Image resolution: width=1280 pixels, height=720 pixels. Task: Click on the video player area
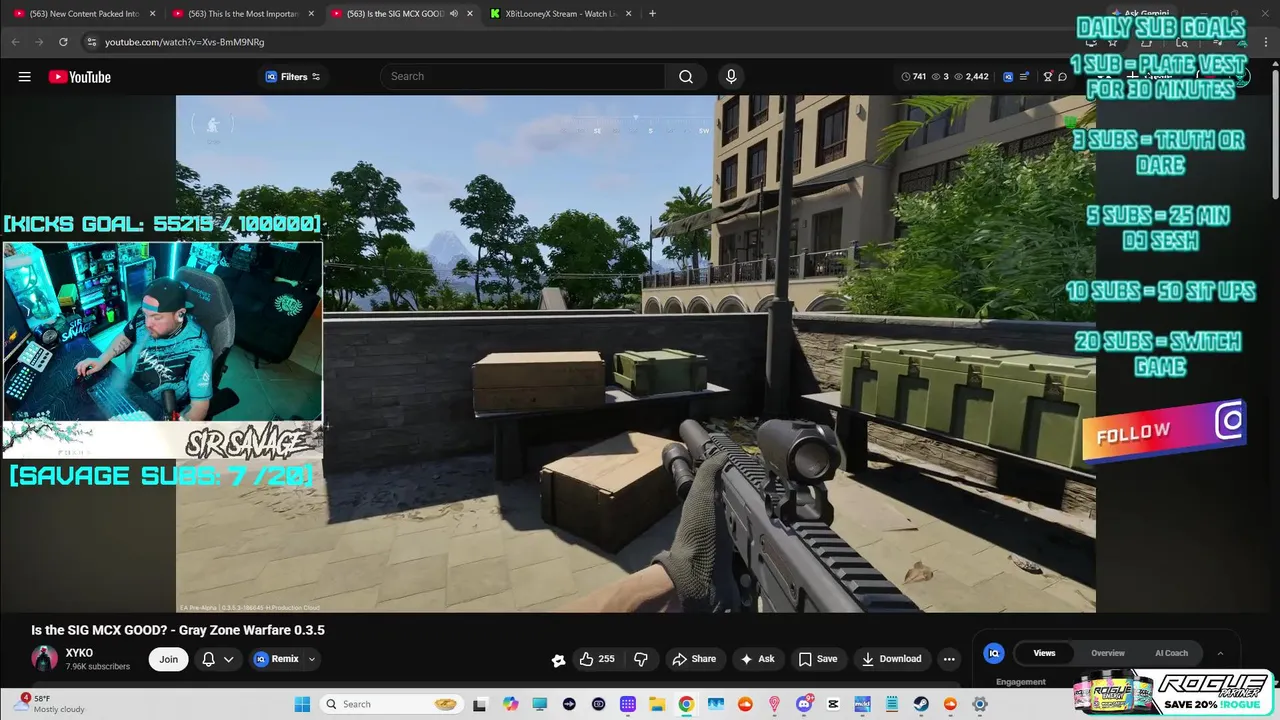[636, 354]
